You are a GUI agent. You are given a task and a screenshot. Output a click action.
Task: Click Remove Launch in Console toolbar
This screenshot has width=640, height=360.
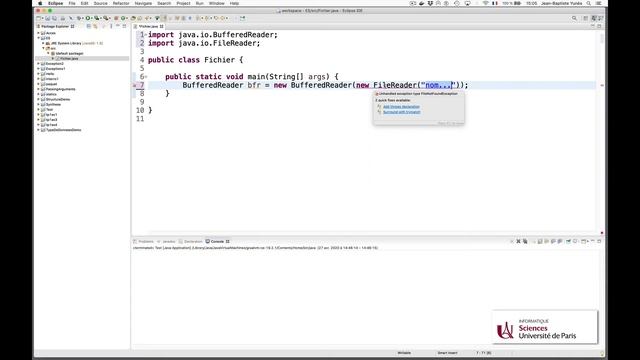pyautogui.click(x=518, y=242)
